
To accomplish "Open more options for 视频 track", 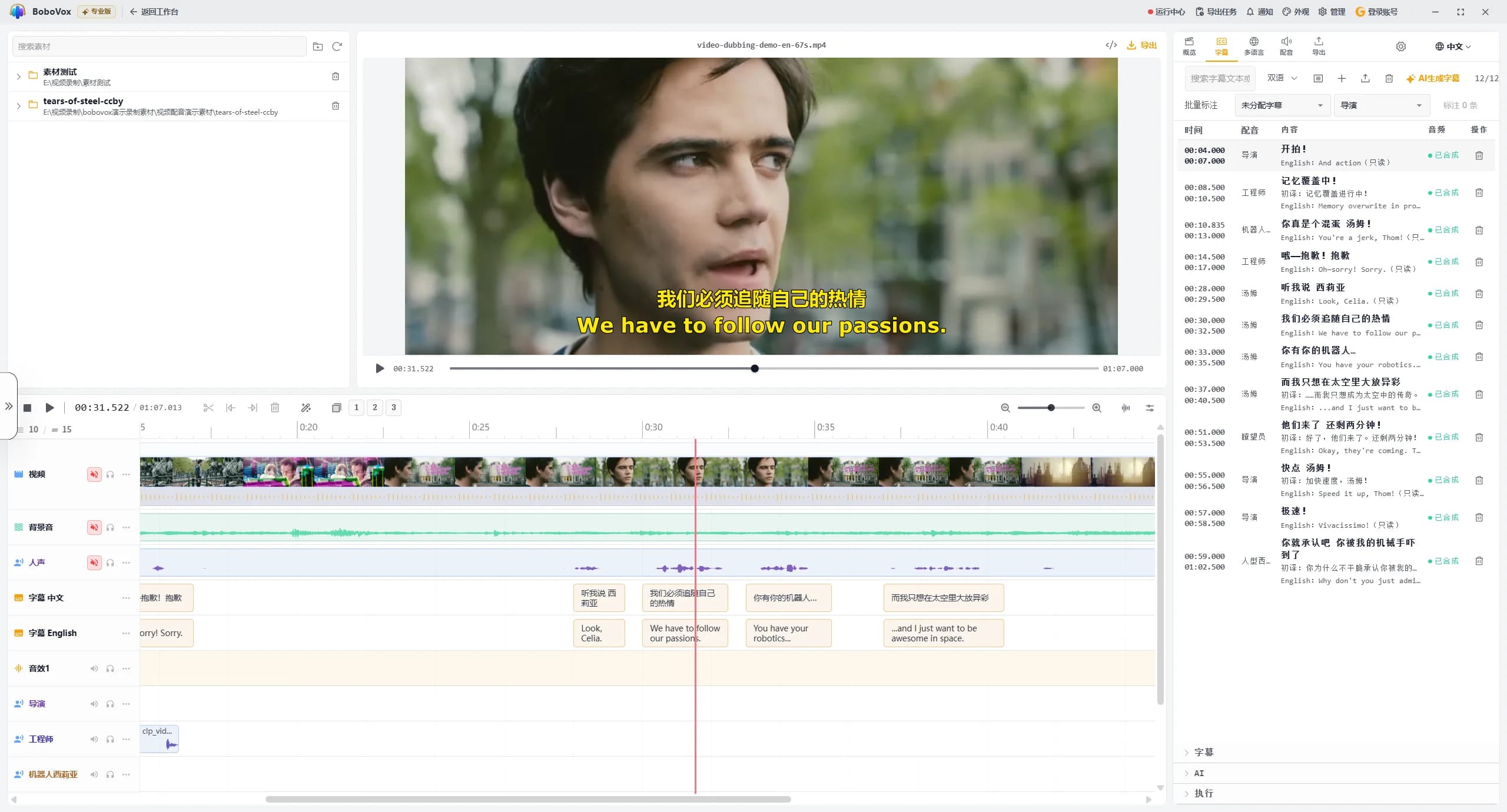I will point(126,474).
